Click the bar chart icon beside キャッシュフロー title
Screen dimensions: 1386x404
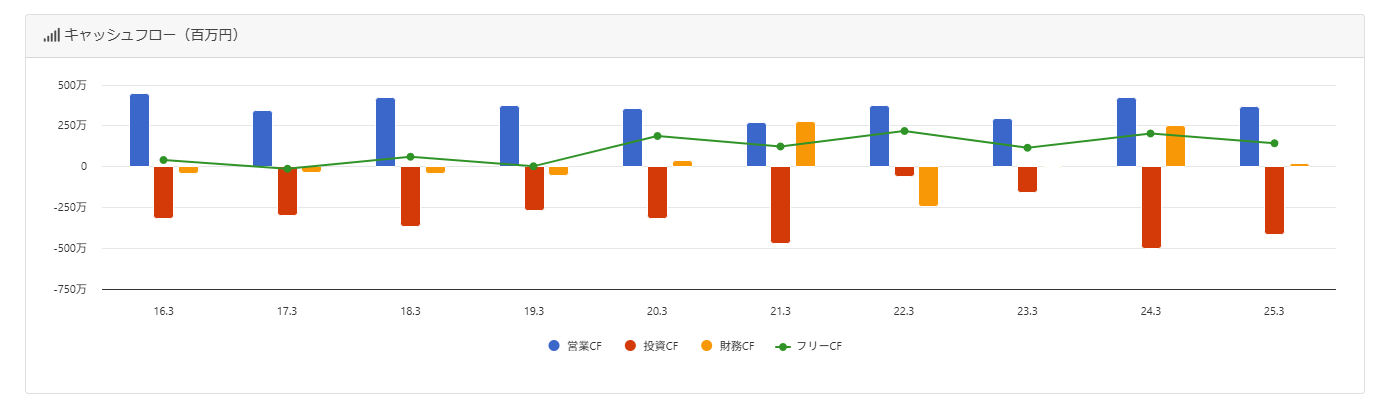[51, 36]
